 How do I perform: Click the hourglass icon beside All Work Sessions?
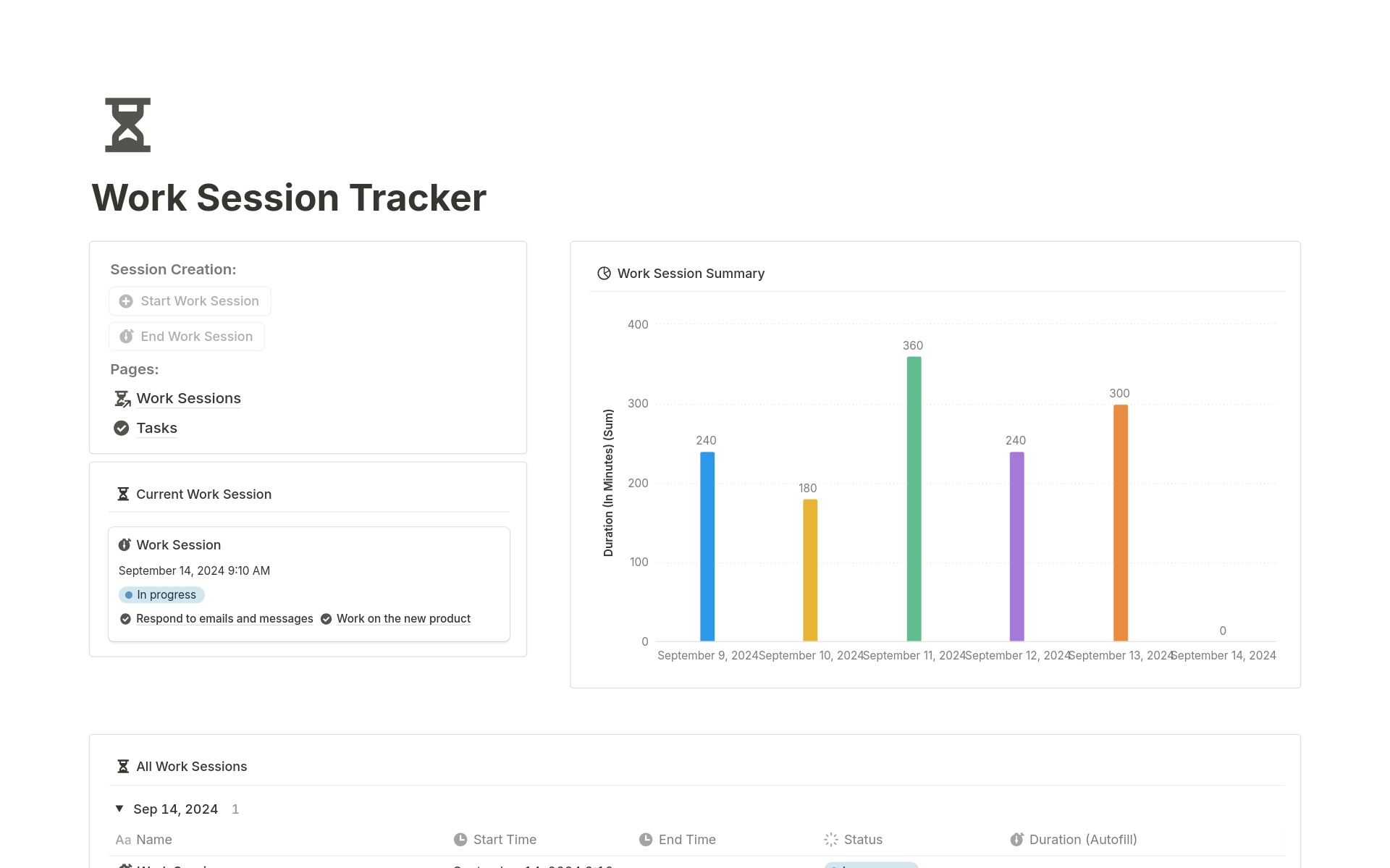[123, 765]
